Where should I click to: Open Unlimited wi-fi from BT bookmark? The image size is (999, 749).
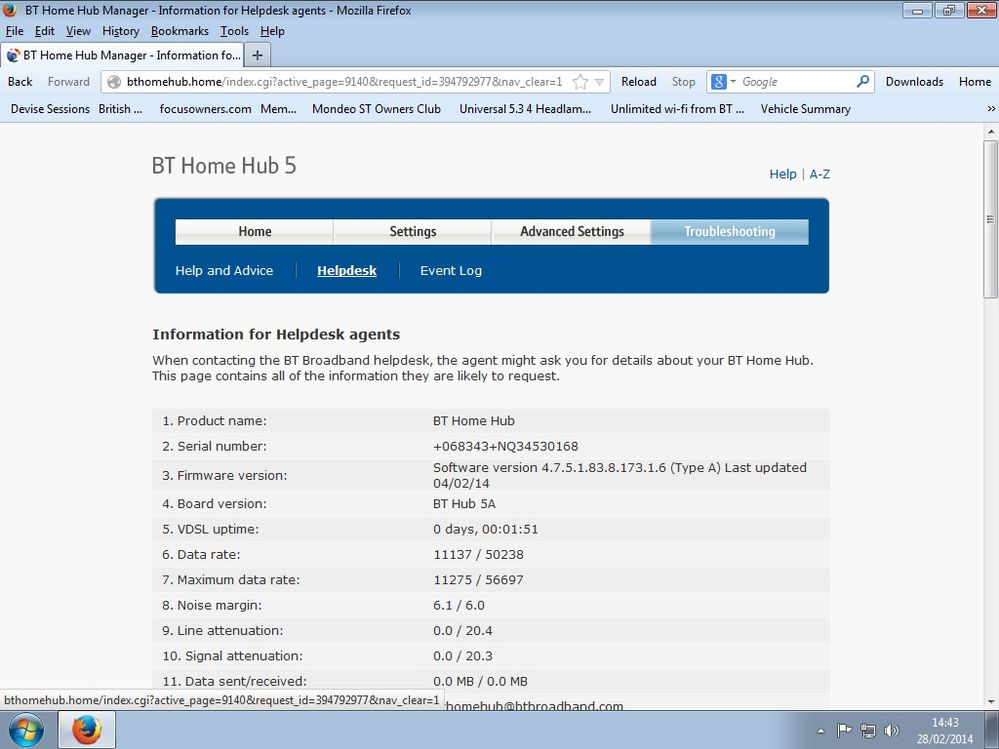[677, 109]
